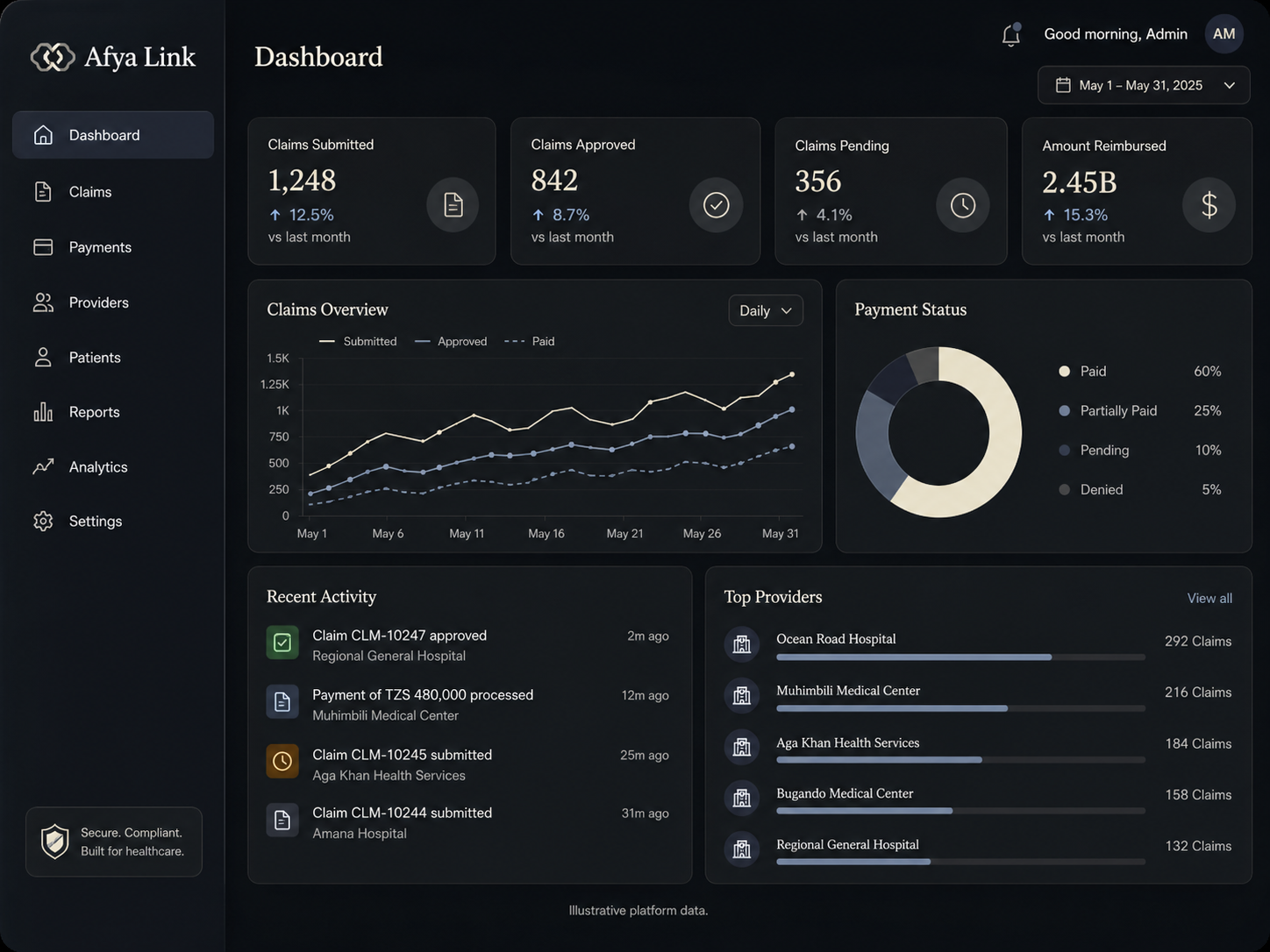Click the Aga Khan Health Services building icon
The image size is (1270, 952).
[x=742, y=747]
